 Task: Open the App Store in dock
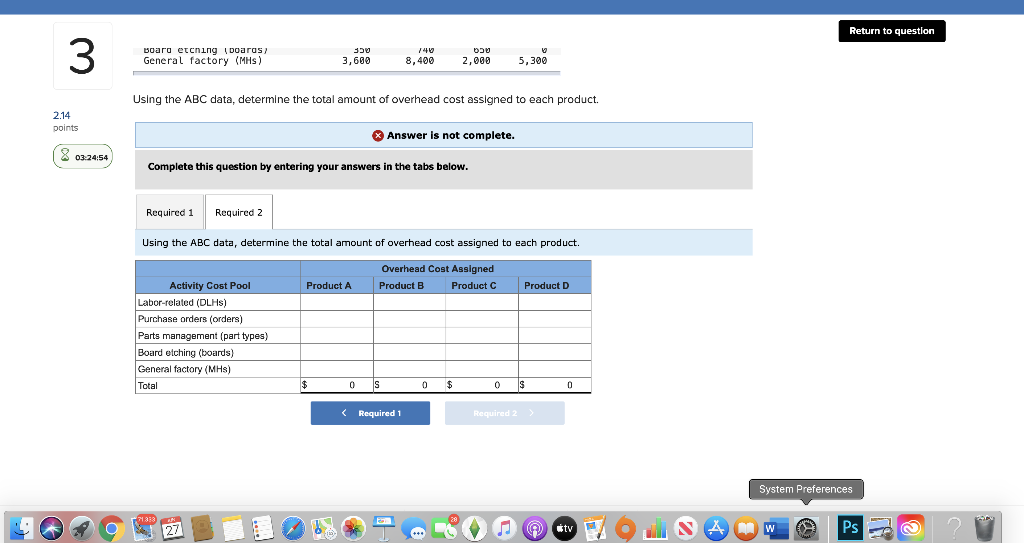(716, 528)
